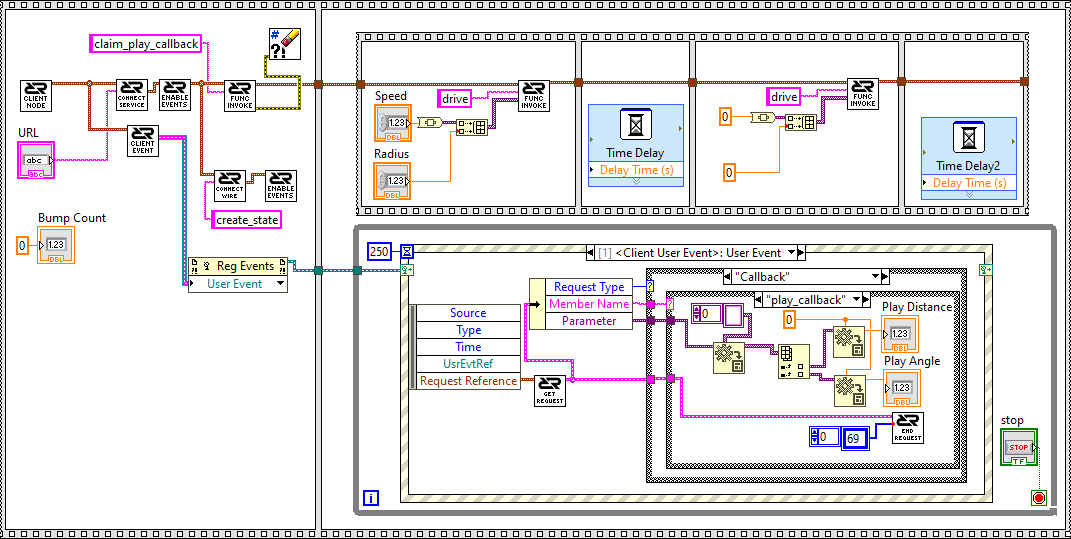Select FUNC INVOKE wired to claim_play_callback

point(240,96)
